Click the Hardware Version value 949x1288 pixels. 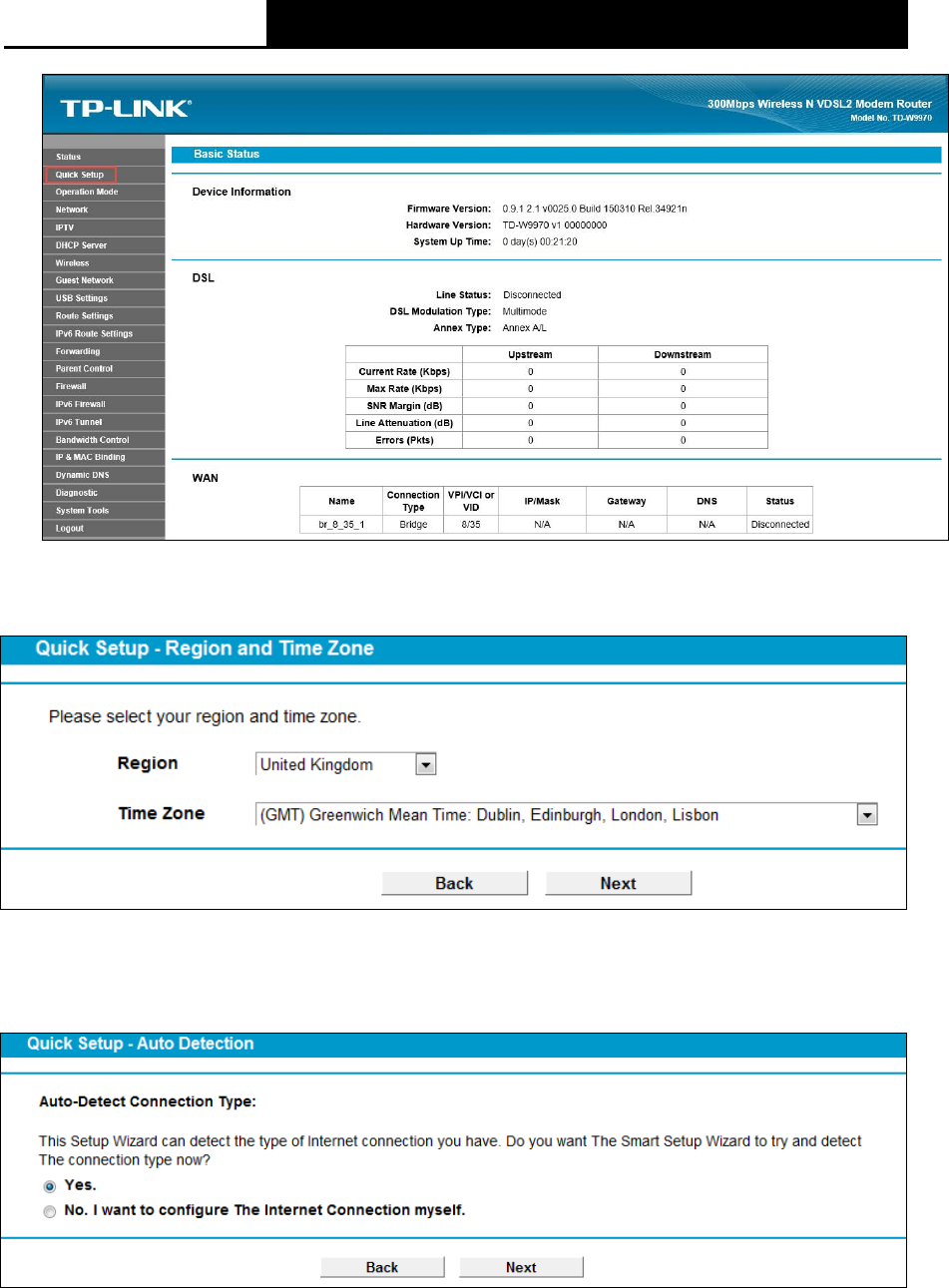point(555,225)
